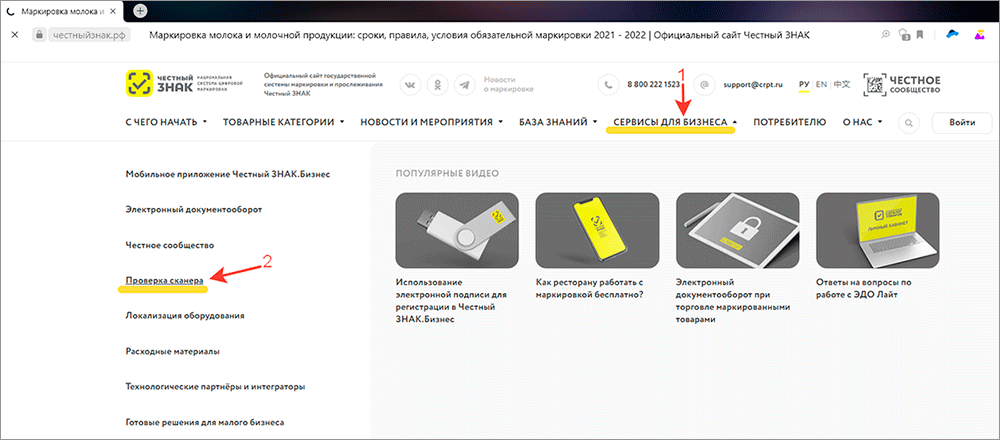Open the Odnoklassniki social icon

pos(438,84)
